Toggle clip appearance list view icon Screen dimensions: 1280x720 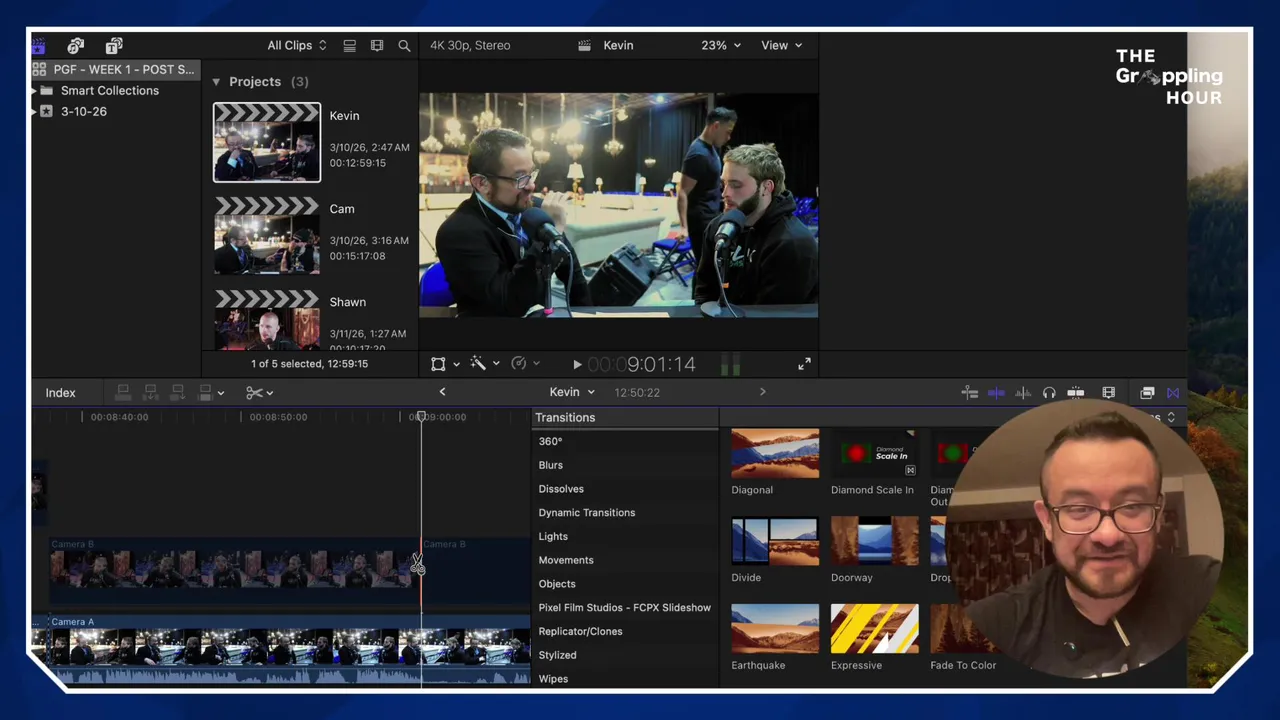[349, 45]
